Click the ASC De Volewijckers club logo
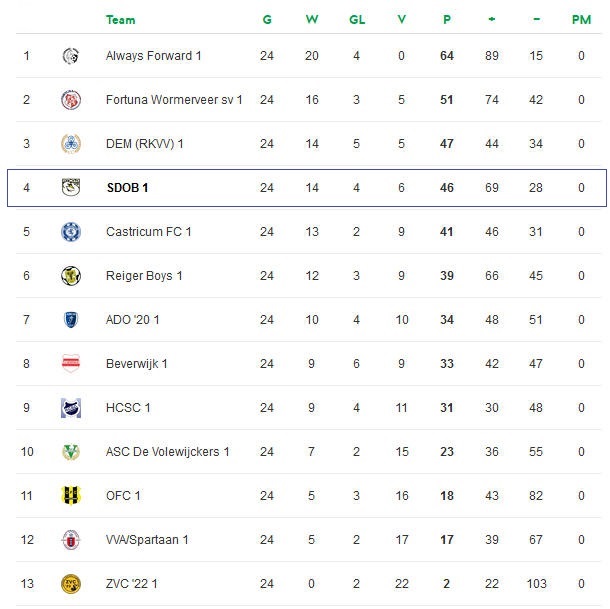Image resolution: width=610 pixels, height=609 pixels. coord(70,452)
